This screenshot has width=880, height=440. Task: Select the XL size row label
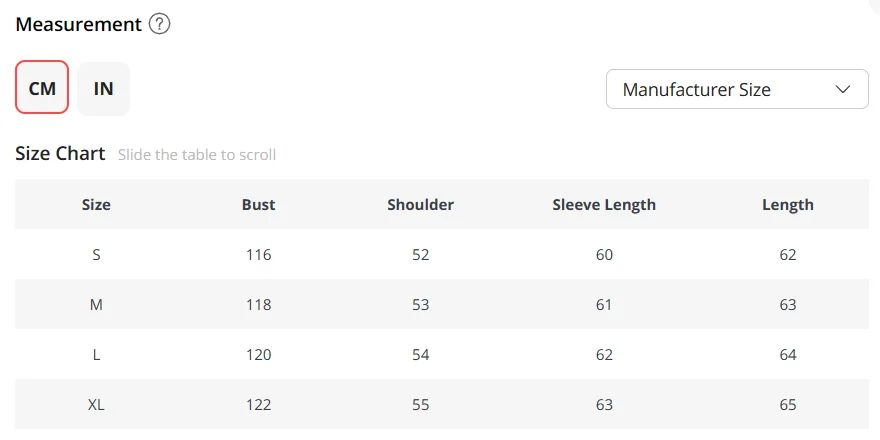coord(96,405)
